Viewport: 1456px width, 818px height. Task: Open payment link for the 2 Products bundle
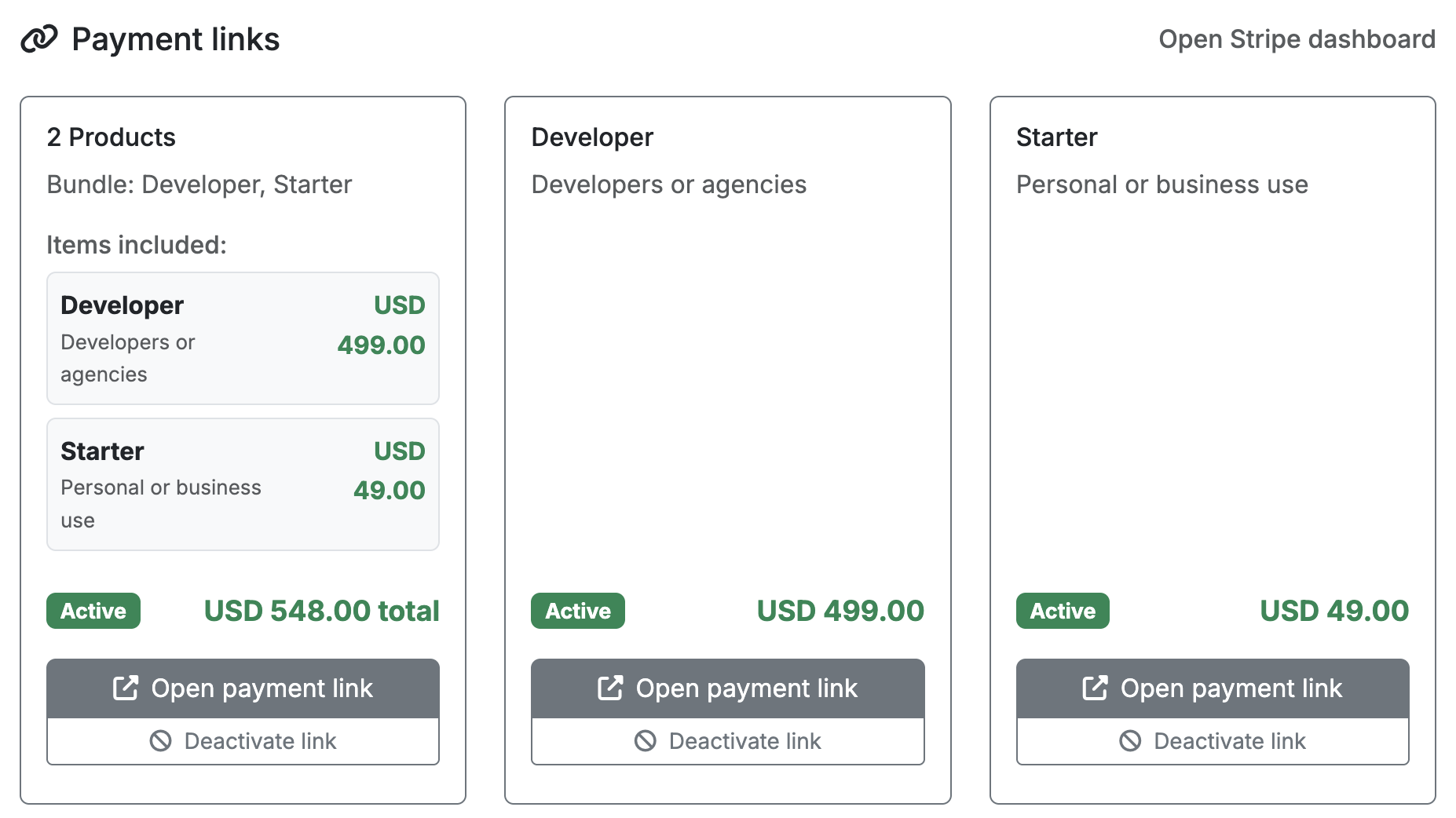pyautogui.click(x=243, y=688)
